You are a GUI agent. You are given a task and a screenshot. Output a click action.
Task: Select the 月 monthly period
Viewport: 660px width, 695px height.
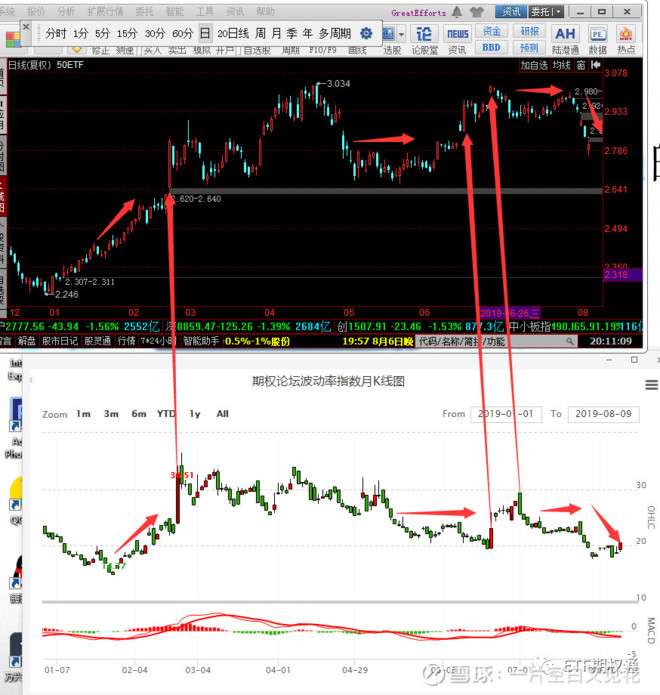276,33
